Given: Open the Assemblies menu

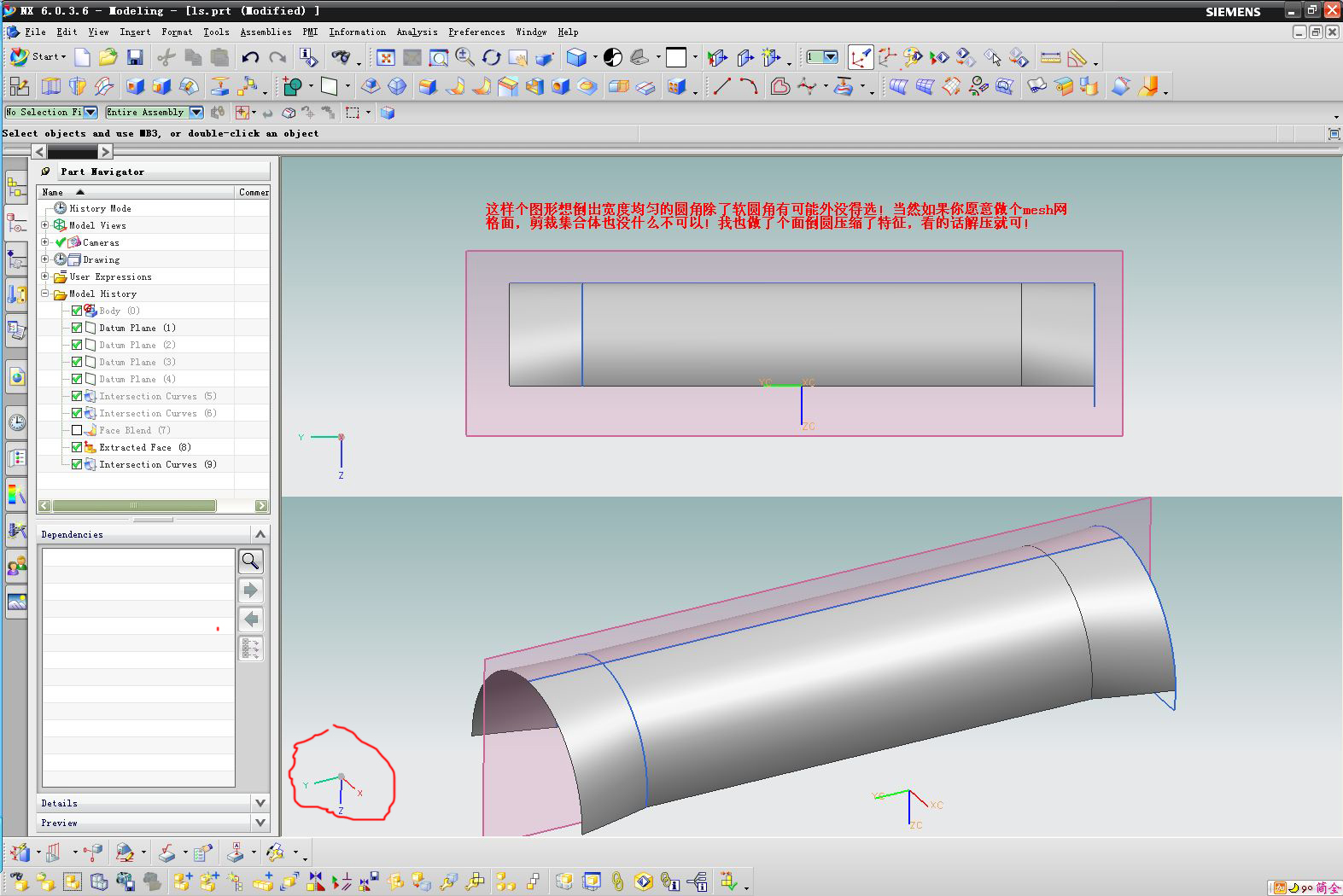Looking at the screenshot, I should click(x=266, y=32).
